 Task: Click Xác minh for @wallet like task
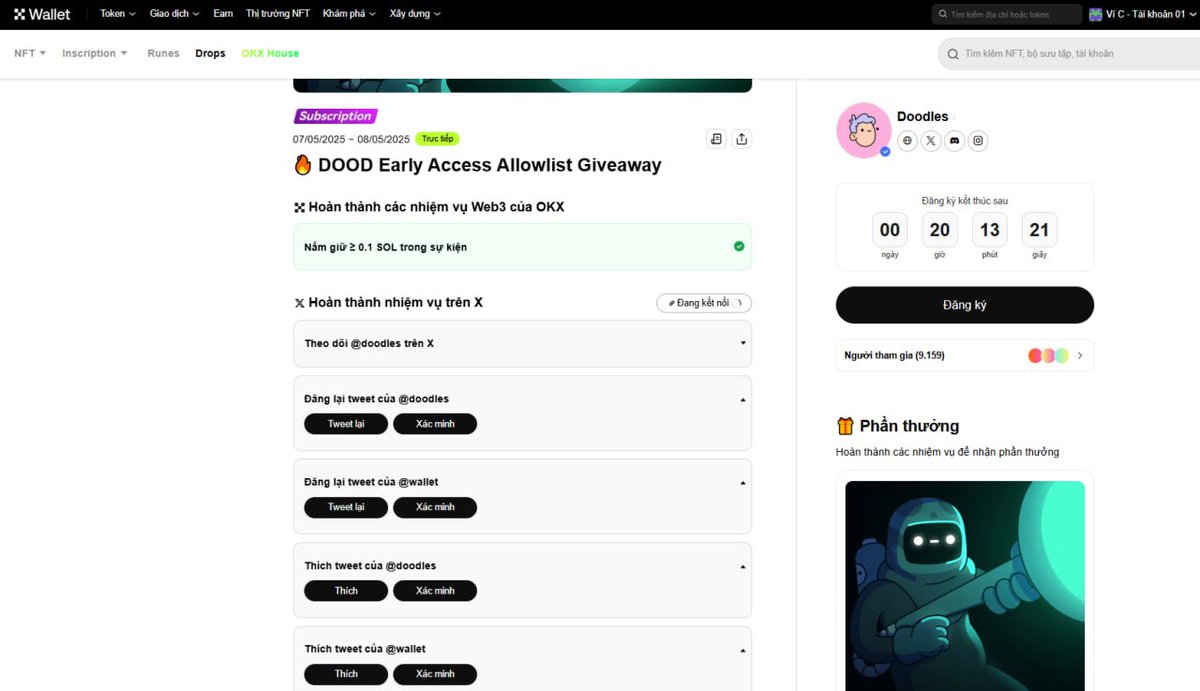coord(435,674)
